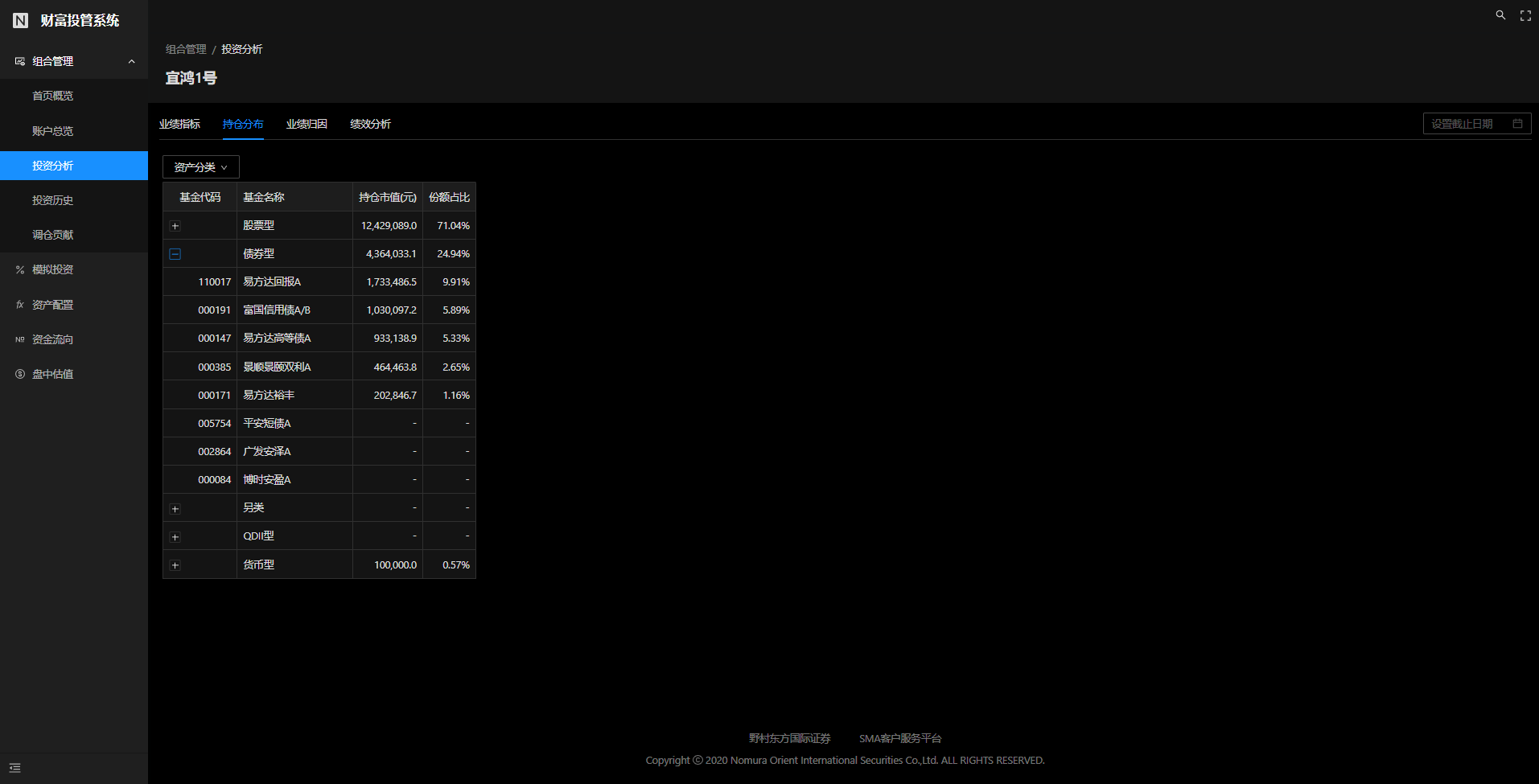This screenshot has height=784, width=1539.
Task: Click 组合管理 breadcrumb link
Action: click(186, 49)
